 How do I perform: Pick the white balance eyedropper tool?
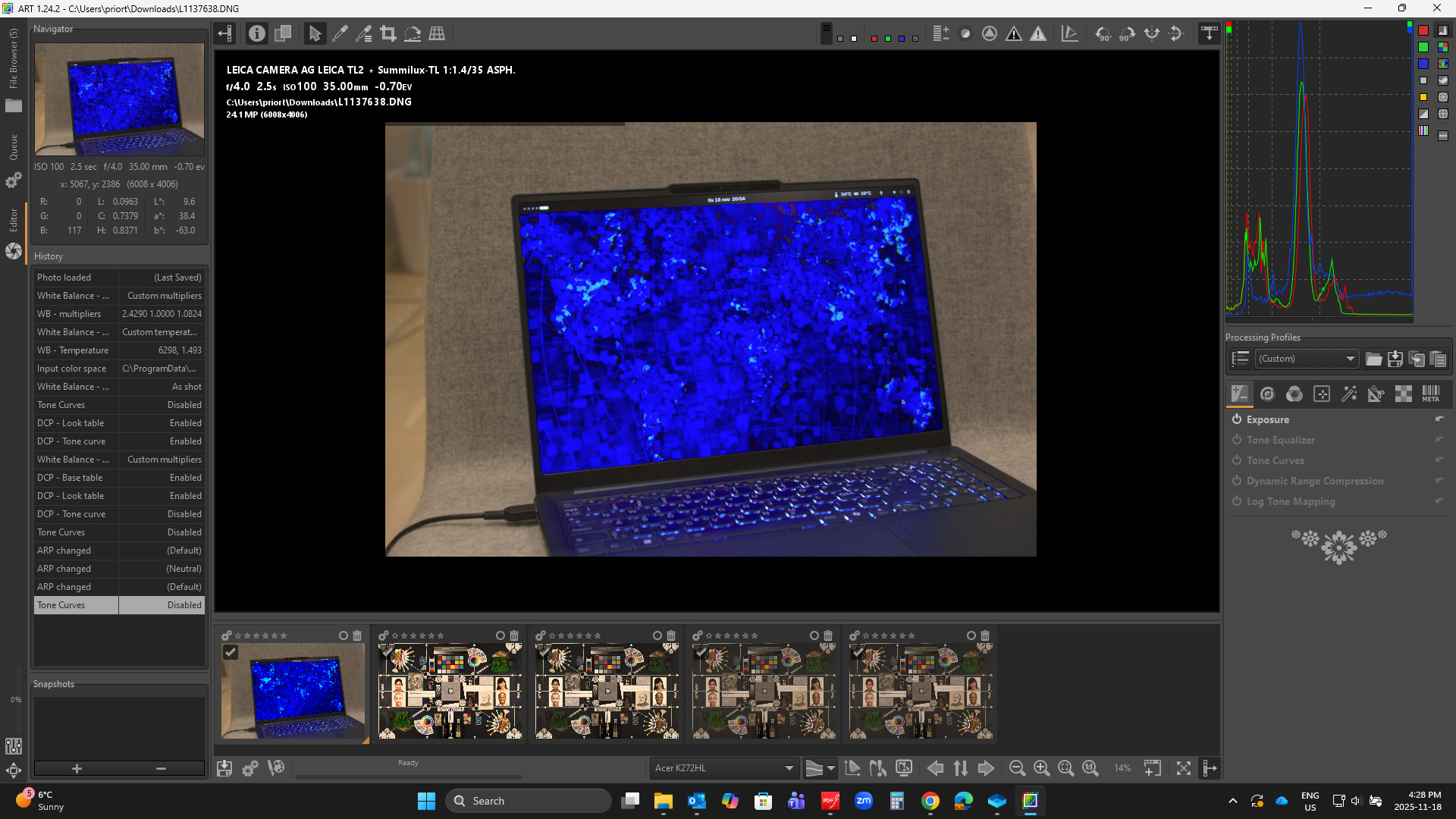(340, 33)
